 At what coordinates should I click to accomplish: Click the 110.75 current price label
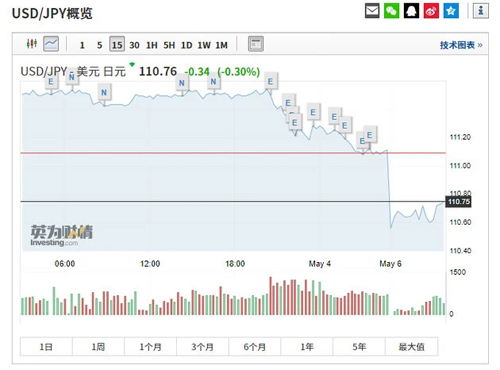tap(459, 202)
